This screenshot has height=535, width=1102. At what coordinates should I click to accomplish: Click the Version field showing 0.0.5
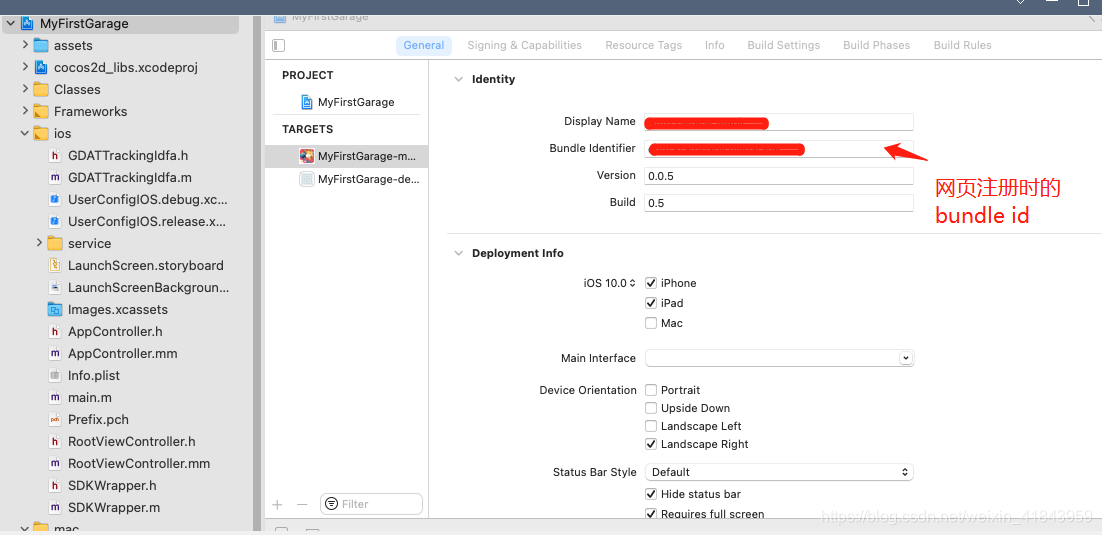pos(779,176)
